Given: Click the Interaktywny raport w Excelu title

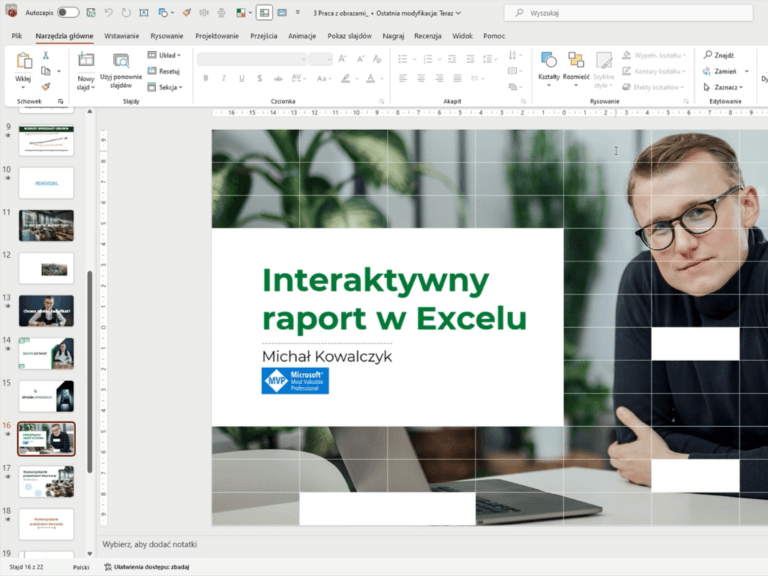Looking at the screenshot, I should (x=394, y=299).
